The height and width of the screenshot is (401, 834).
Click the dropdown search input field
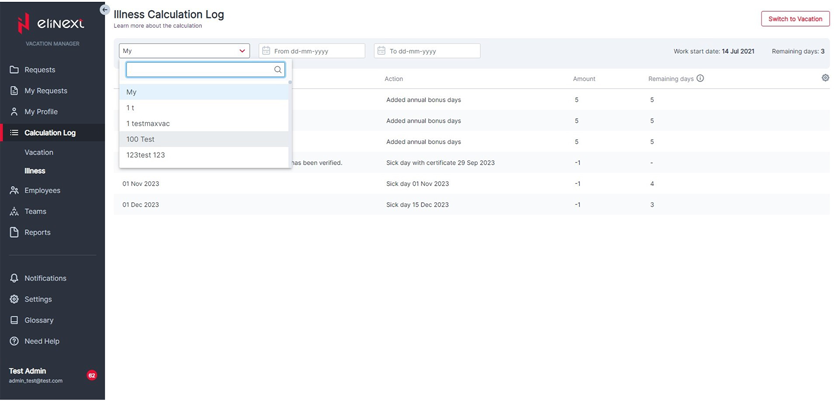[199, 70]
